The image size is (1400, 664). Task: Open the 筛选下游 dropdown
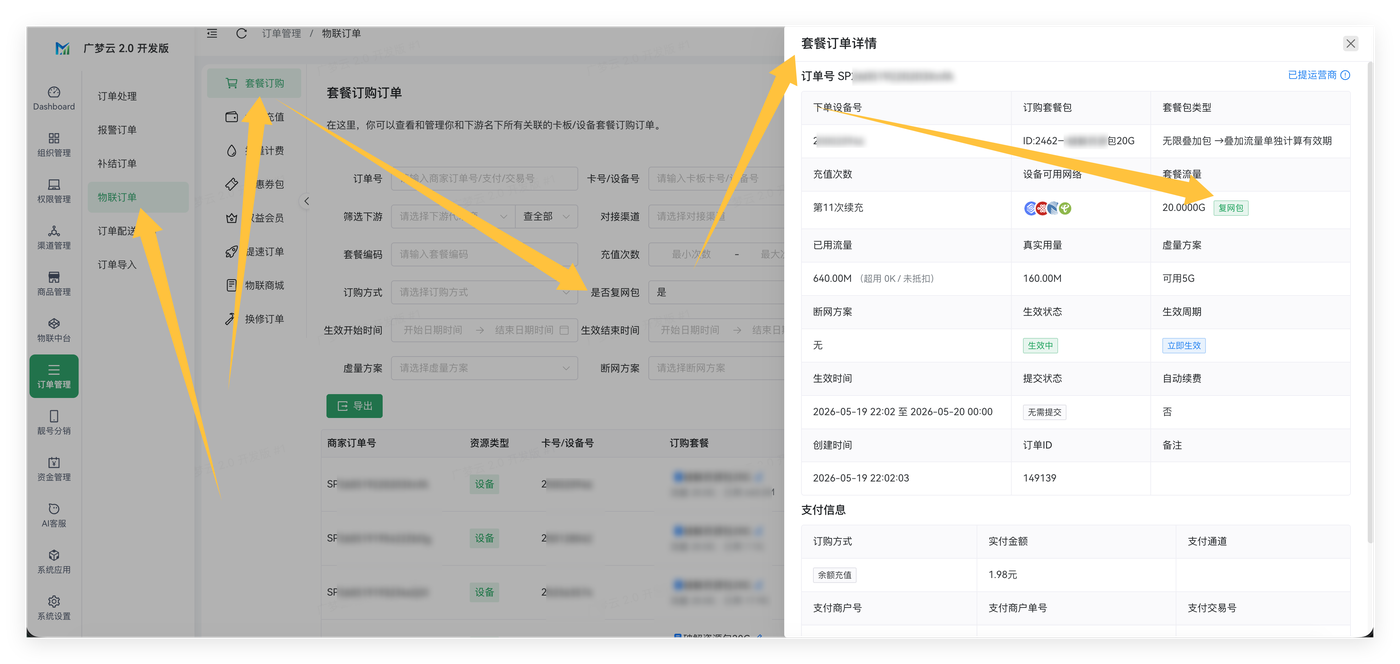tap(453, 216)
